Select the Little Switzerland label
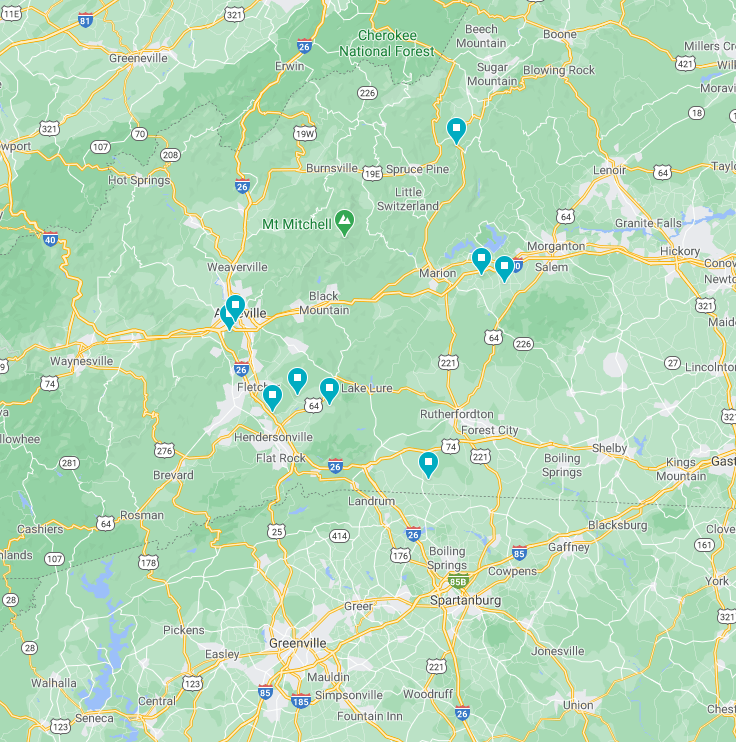This screenshot has width=736, height=742. [408, 199]
